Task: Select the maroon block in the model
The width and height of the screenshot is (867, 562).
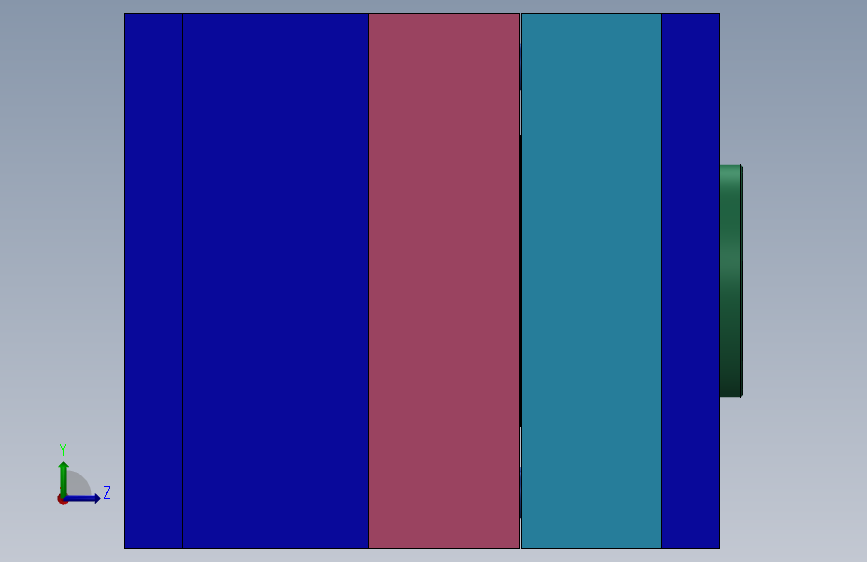Action: tap(444, 281)
